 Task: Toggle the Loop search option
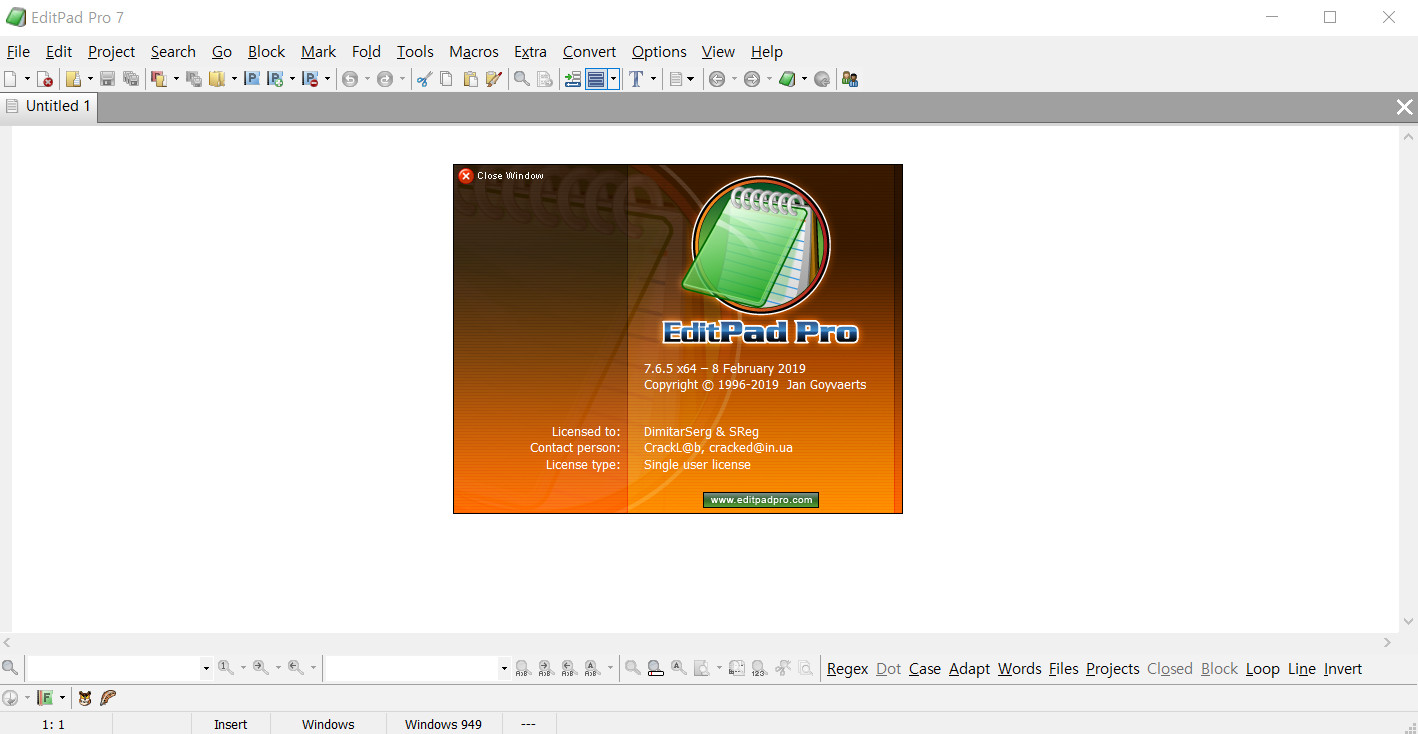click(x=1263, y=669)
